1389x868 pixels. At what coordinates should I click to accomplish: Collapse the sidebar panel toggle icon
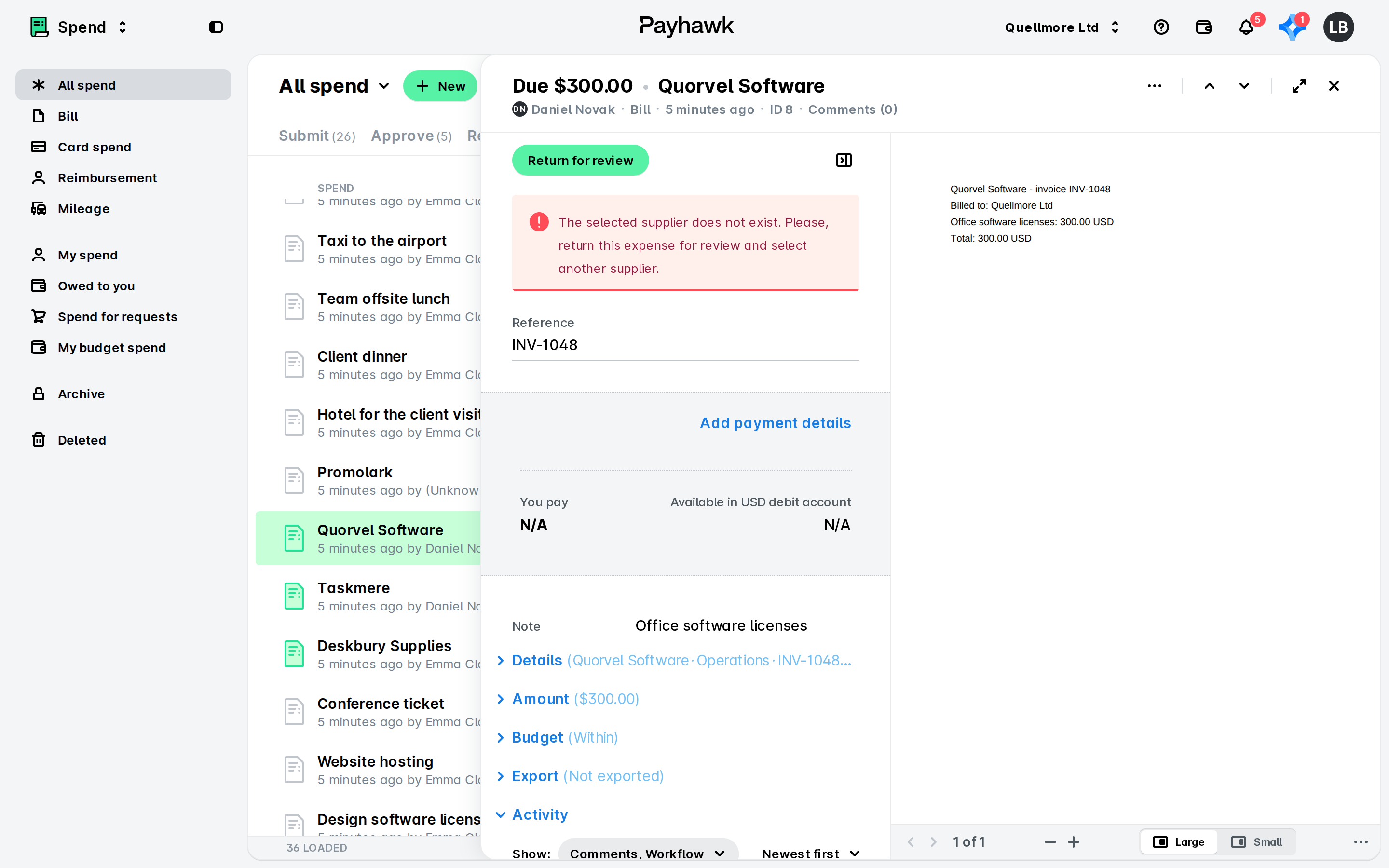click(216, 27)
